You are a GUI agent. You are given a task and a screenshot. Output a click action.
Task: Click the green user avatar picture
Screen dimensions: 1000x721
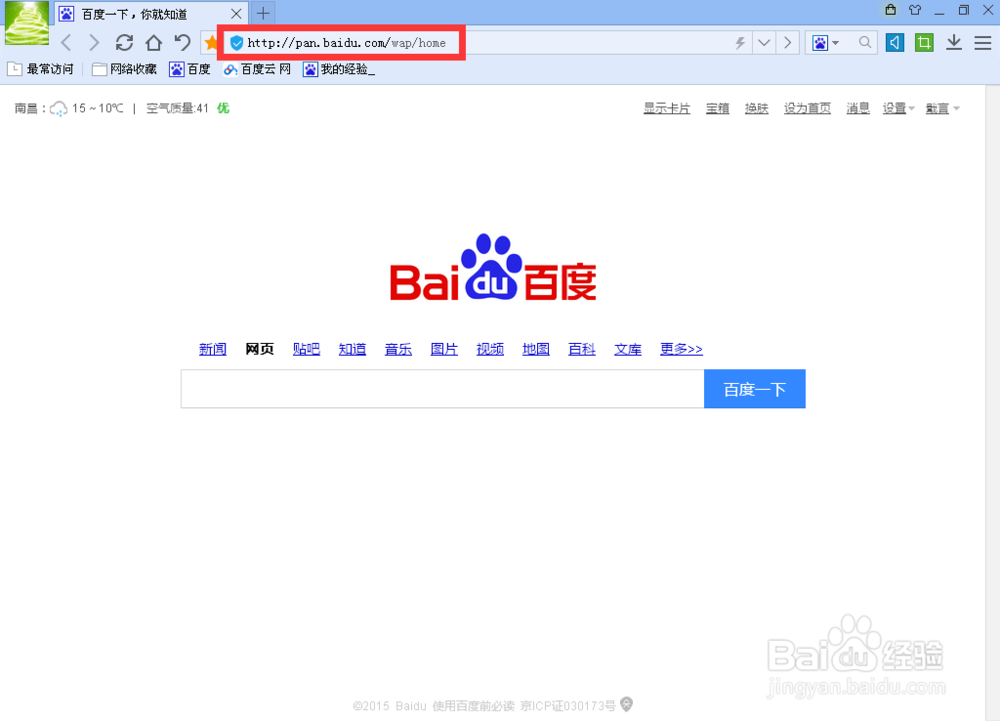(27, 23)
